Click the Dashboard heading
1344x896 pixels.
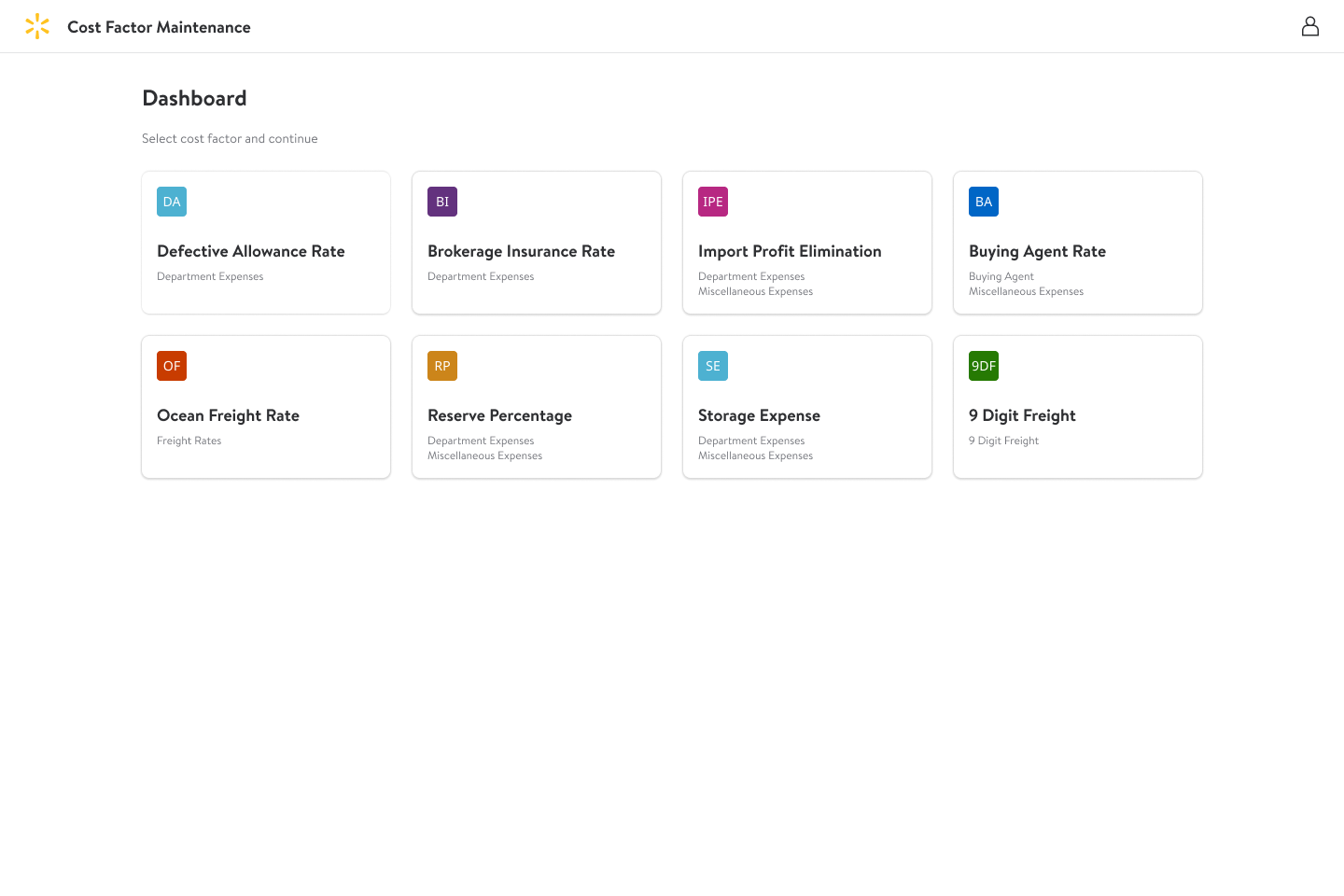tap(194, 98)
